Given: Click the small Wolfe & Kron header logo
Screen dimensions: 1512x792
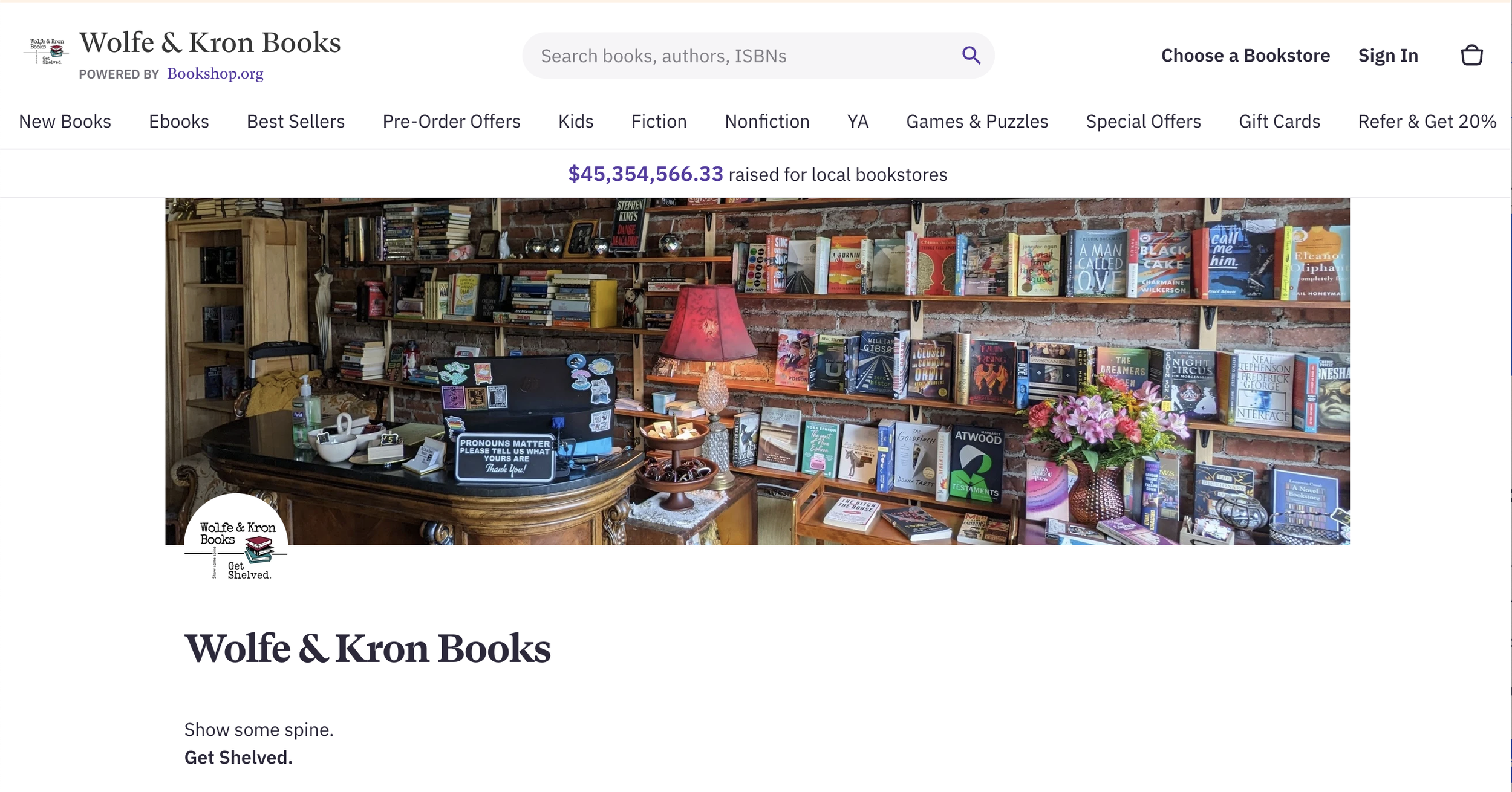Looking at the screenshot, I should 47,51.
